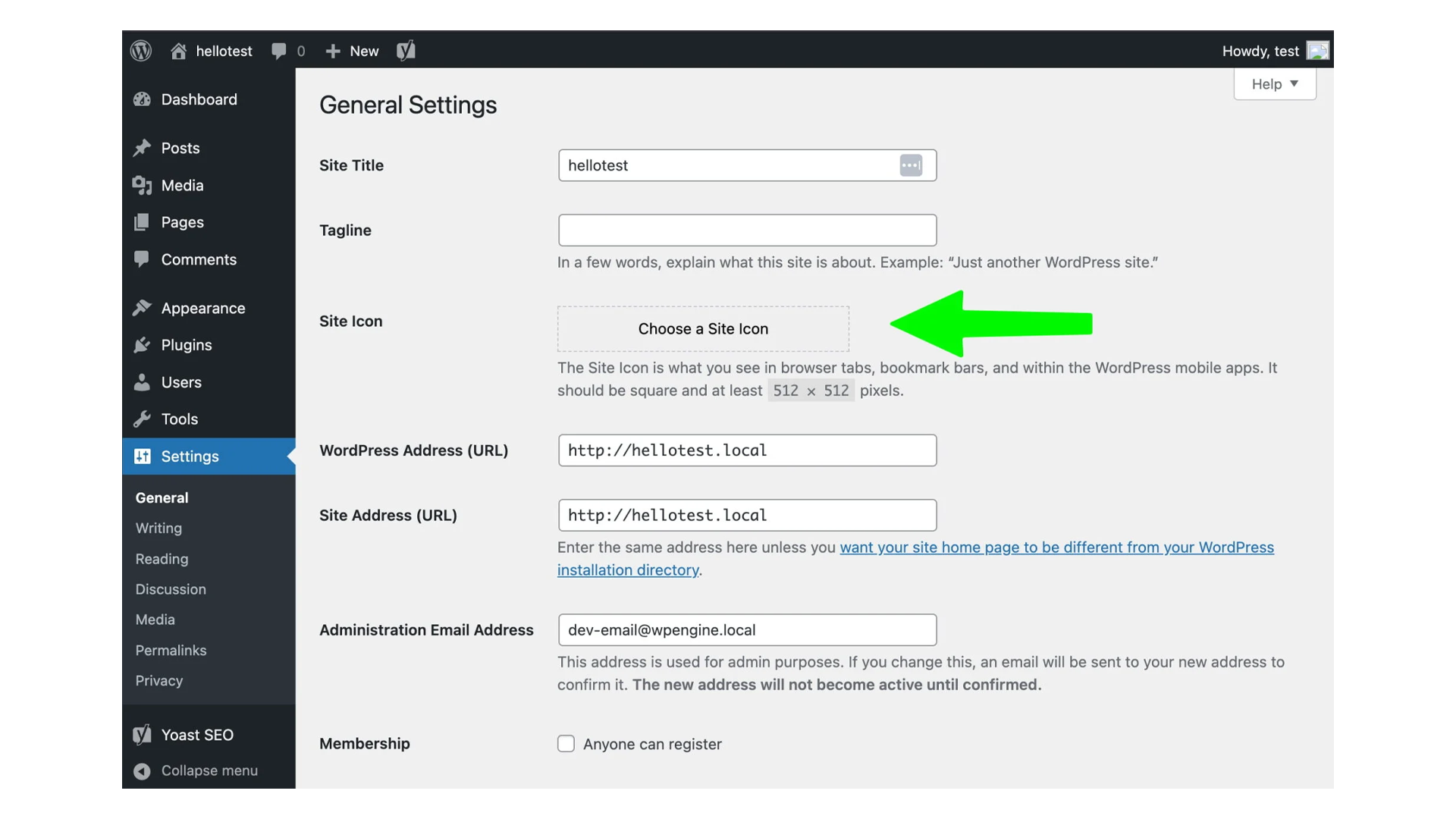Click the Appearance paintbrush icon
The width and height of the screenshot is (1456, 819).
coord(142,308)
